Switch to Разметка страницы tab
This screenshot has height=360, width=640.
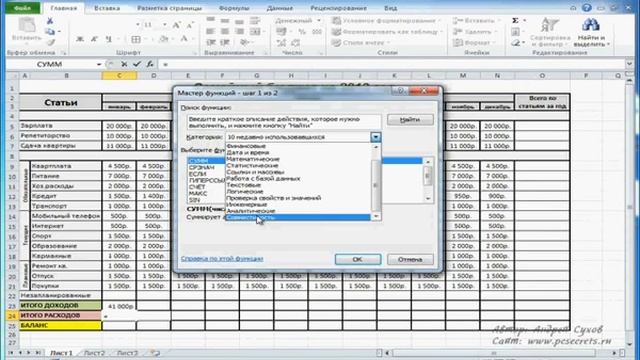click(x=169, y=8)
